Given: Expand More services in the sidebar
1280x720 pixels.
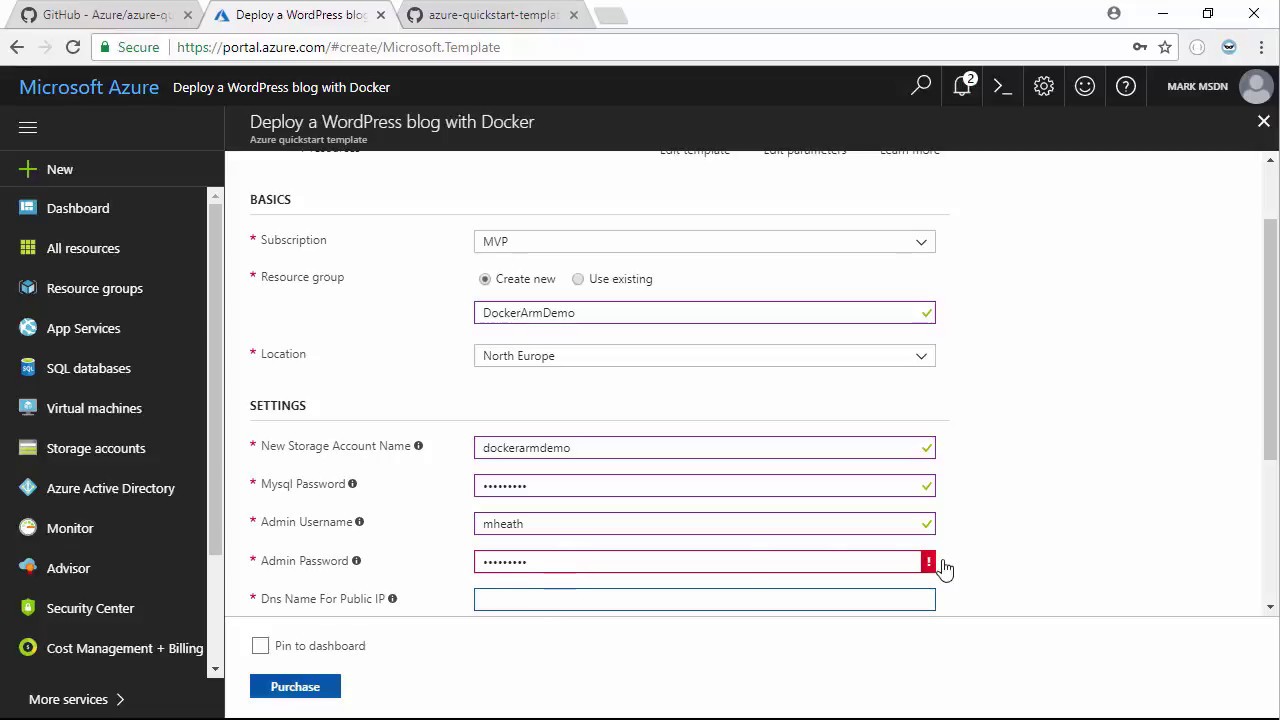Looking at the screenshot, I should click(77, 699).
